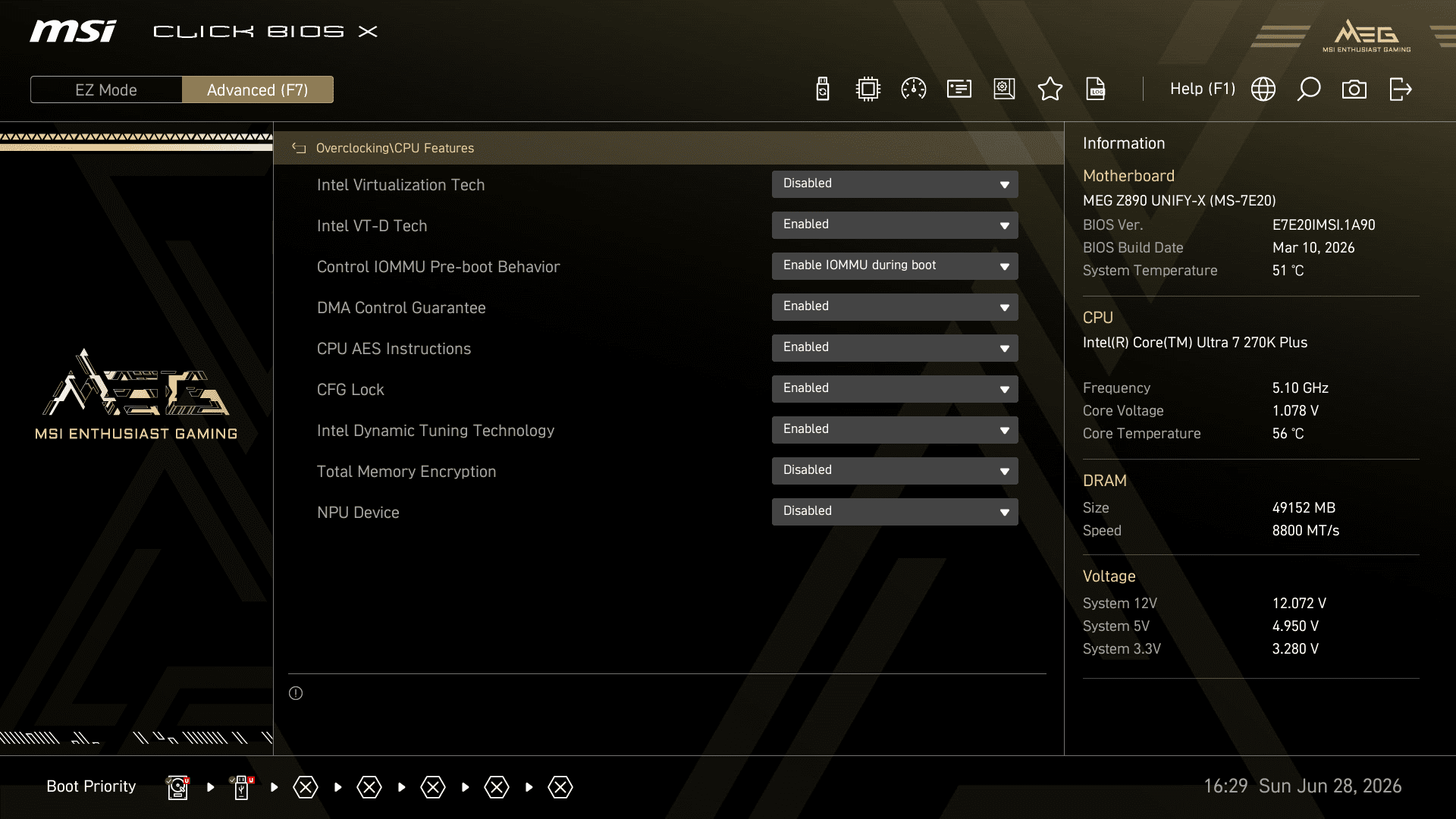Click the MSI logo at top left
Viewport: 1456px width, 819px height.
[73, 31]
